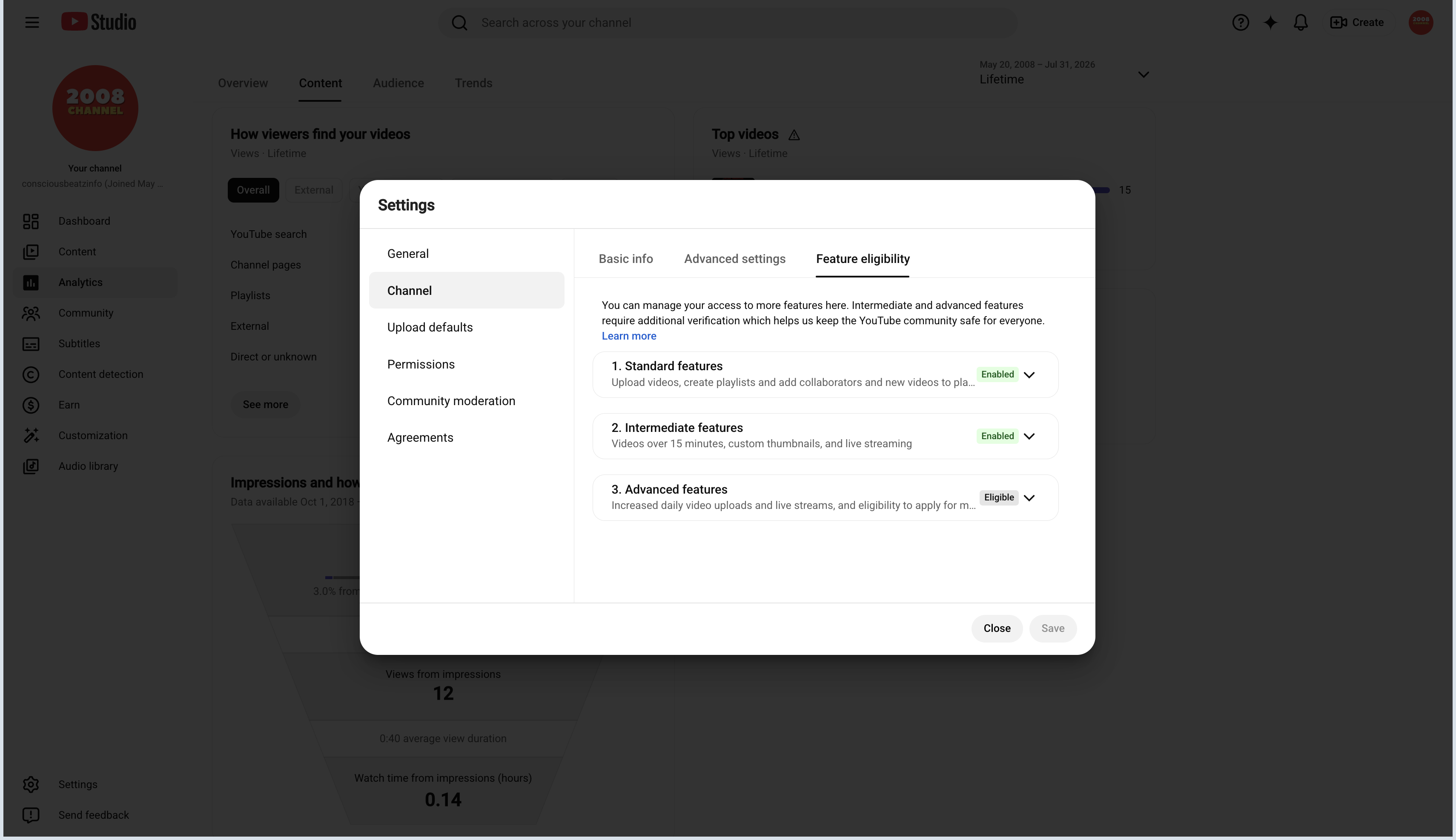The image size is (1456, 840).
Task: Select Channel in settings sidebar
Action: (466, 290)
